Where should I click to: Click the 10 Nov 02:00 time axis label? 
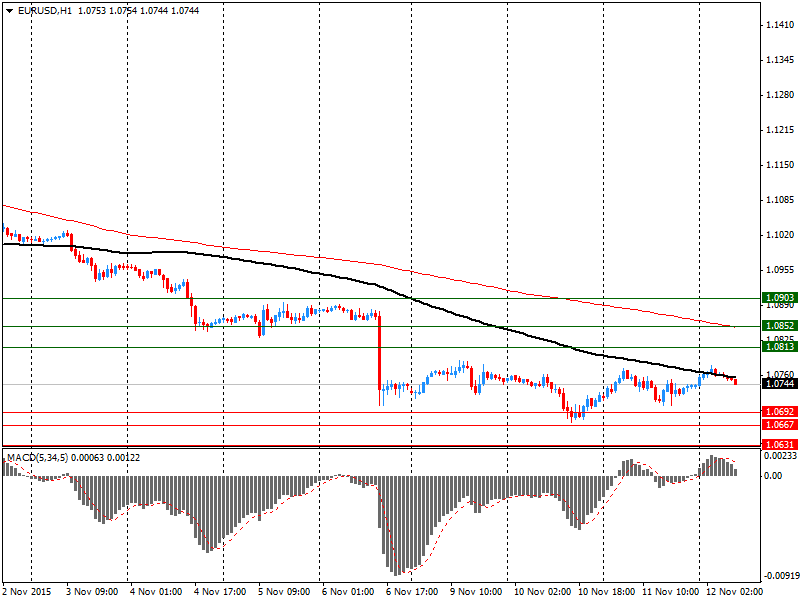click(x=542, y=592)
